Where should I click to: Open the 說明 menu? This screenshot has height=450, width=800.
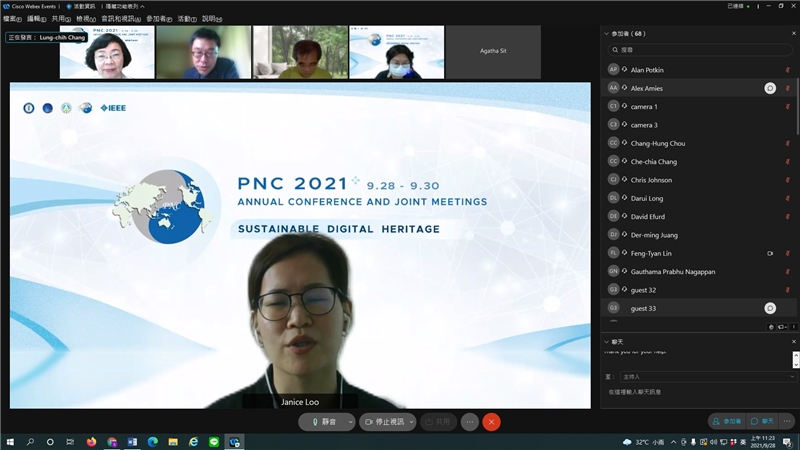click(x=212, y=19)
